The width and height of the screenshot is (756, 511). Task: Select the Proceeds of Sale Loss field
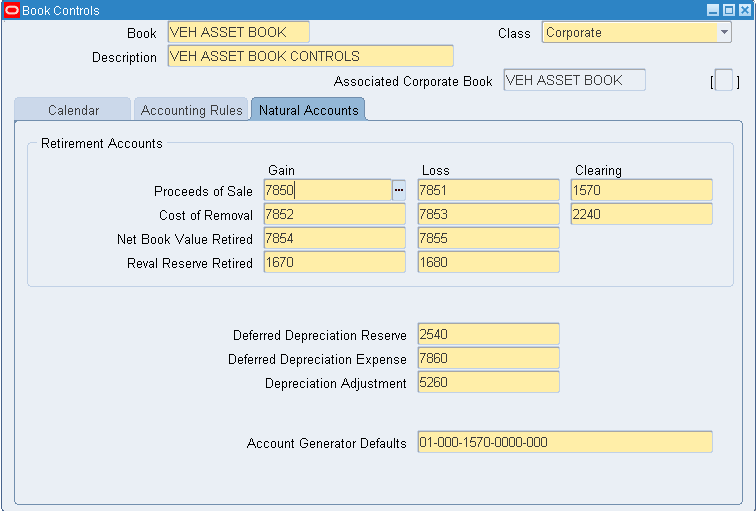click(488, 191)
